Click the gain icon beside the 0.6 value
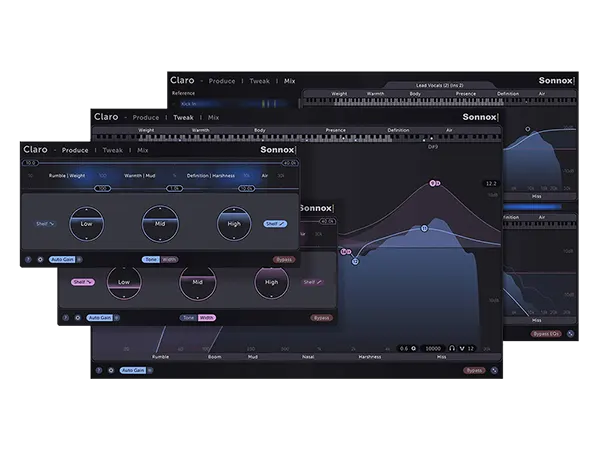Screen dimensions: 600x450 click(414, 348)
